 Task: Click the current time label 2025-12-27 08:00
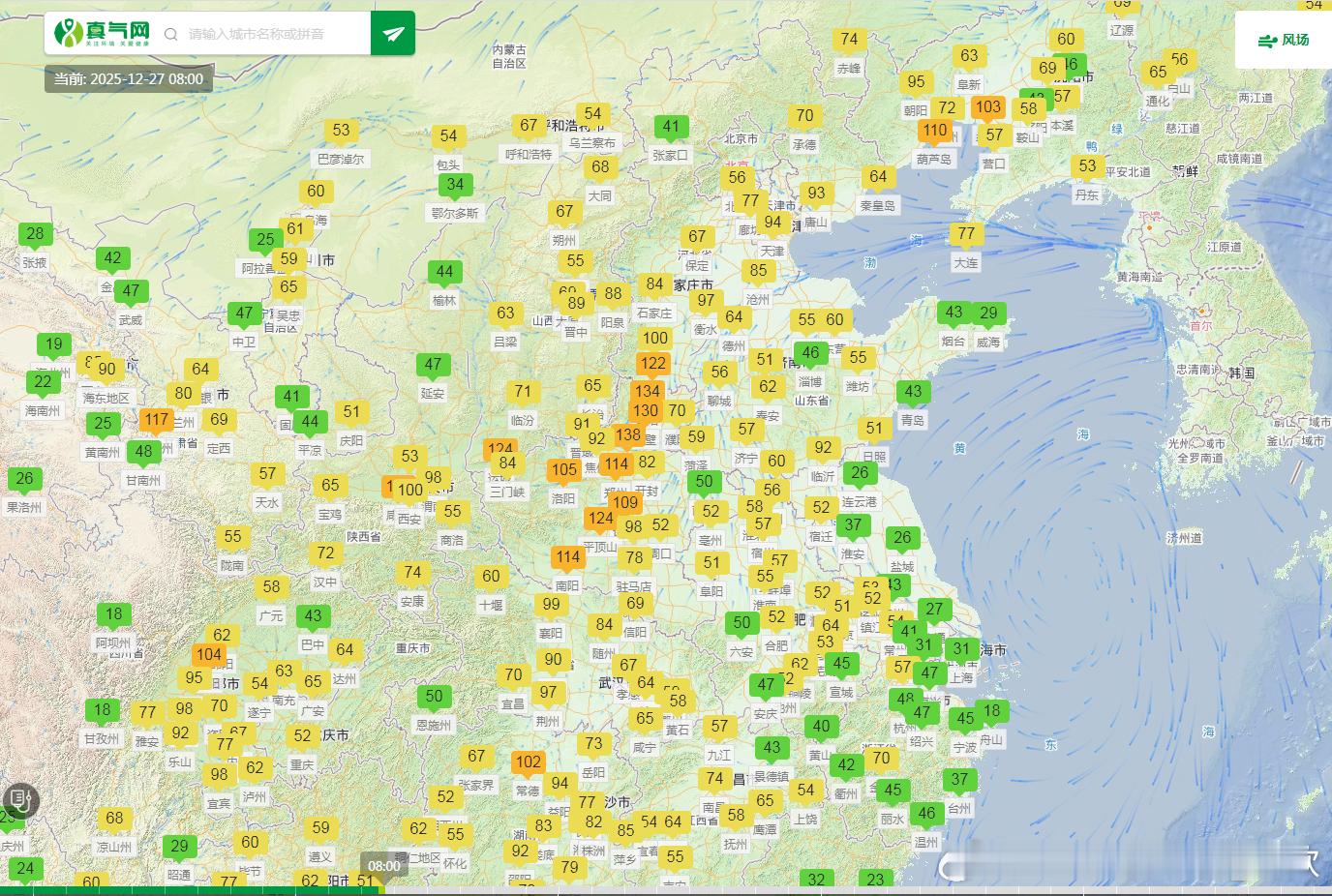[129, 79]
